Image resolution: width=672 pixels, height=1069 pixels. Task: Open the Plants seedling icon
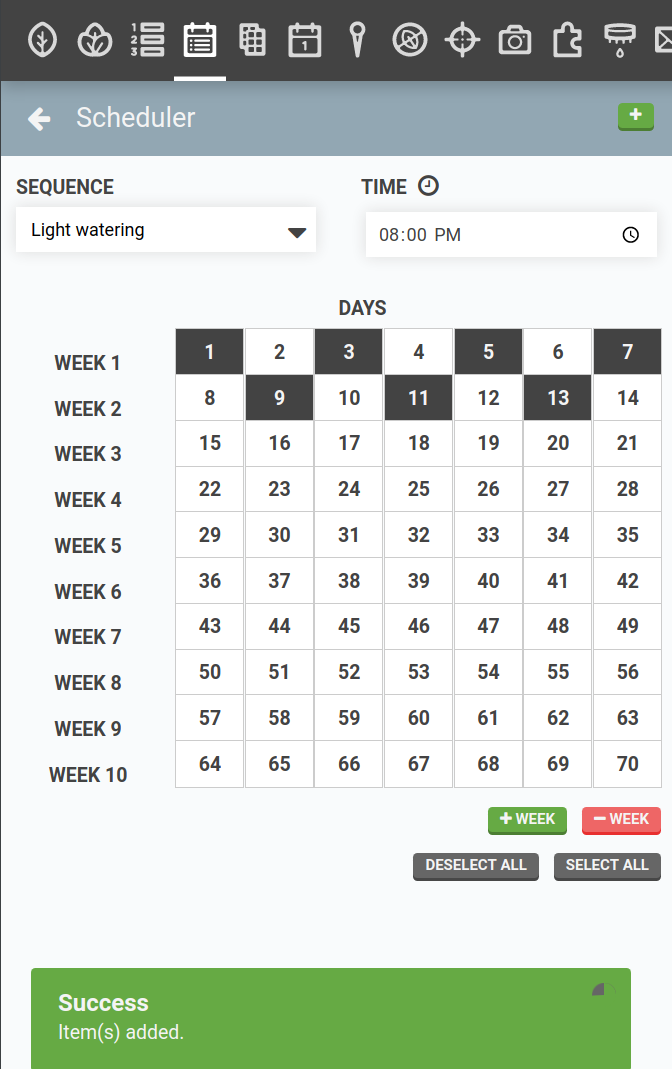[42, 40]
